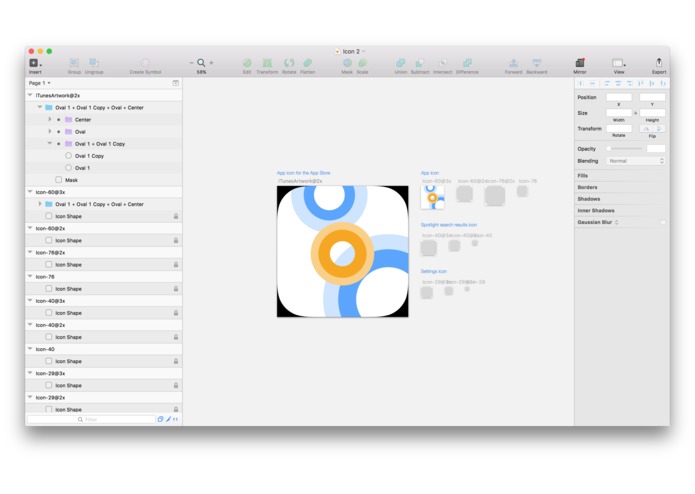Select the icon-40 artboard row
695x494 pixels.
tap(104, 349)
